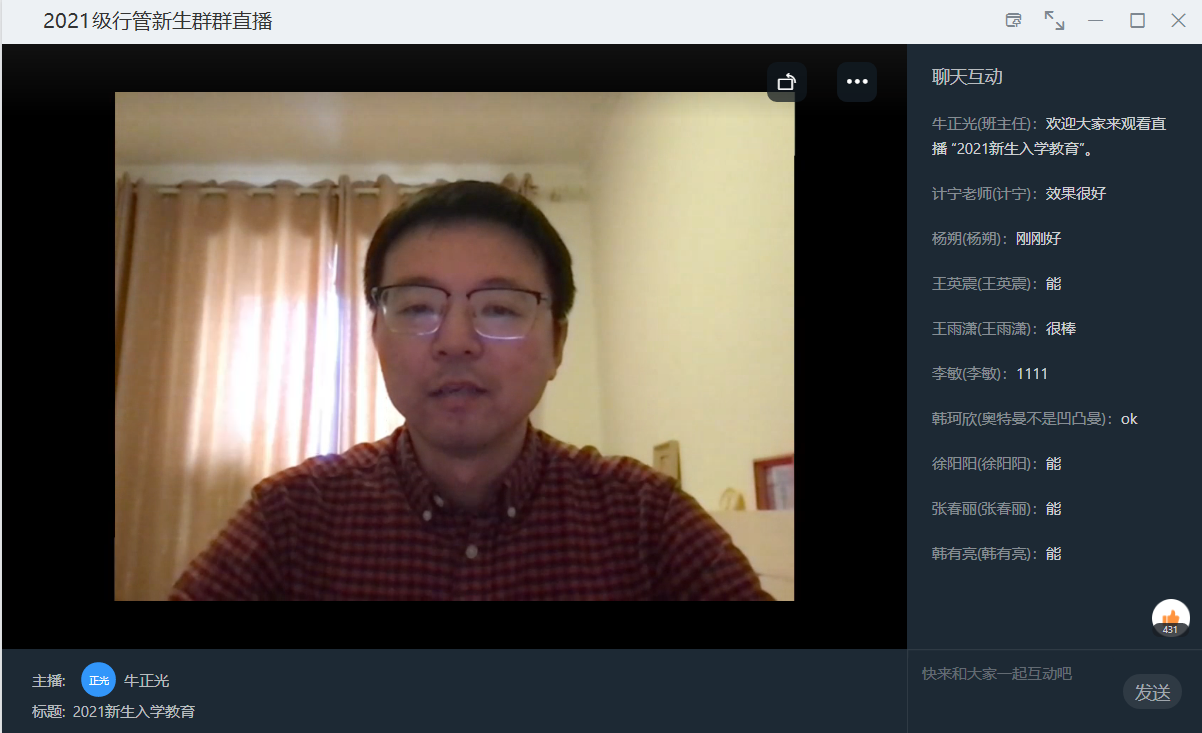Viewport: 1202px width, 733px height.
Task: Maximize the live broadcast window
Action: (x=1137, y=21)
